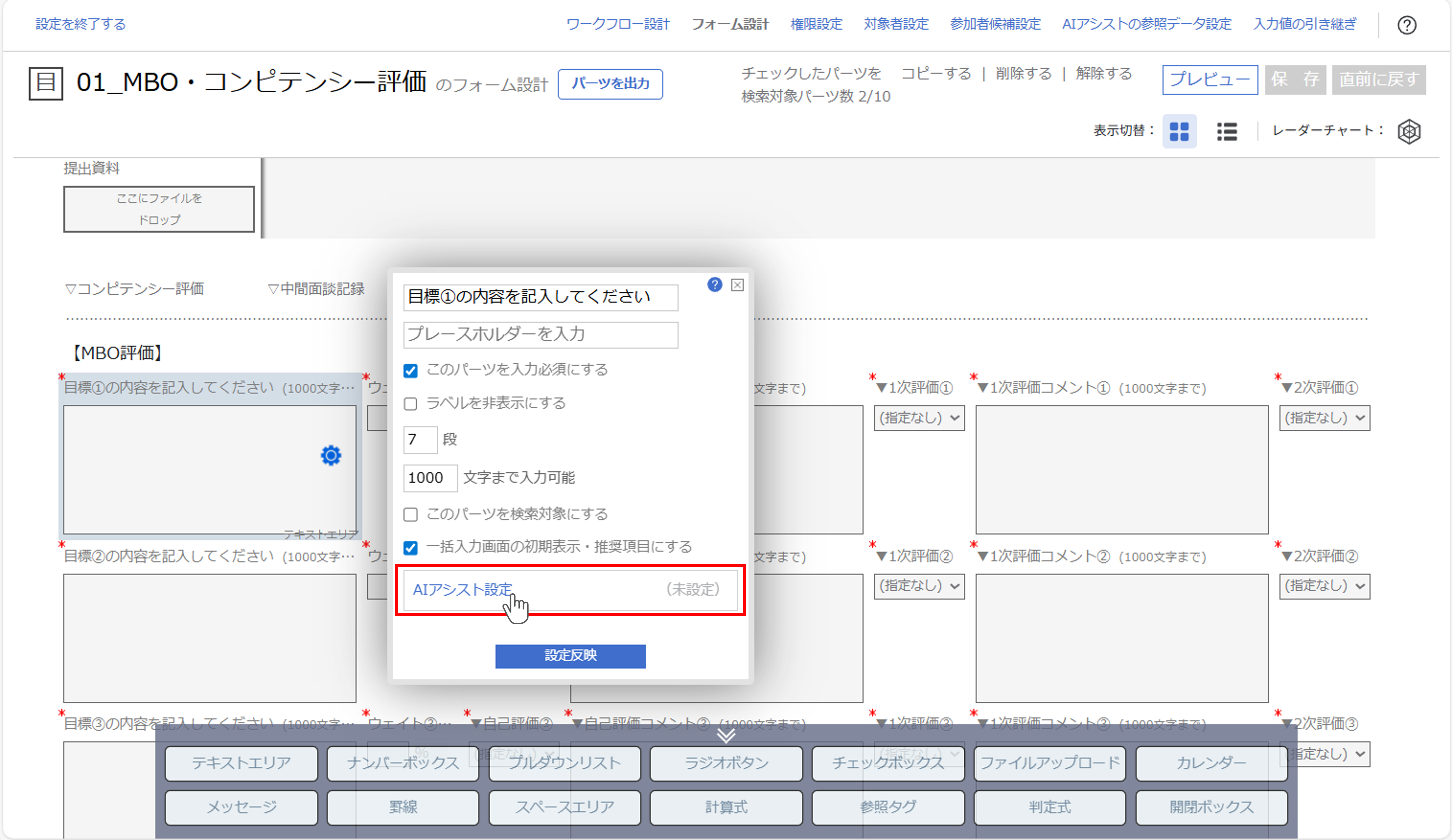
Task: Open the AIアシスト設定 link
Action: click(462, 590)
